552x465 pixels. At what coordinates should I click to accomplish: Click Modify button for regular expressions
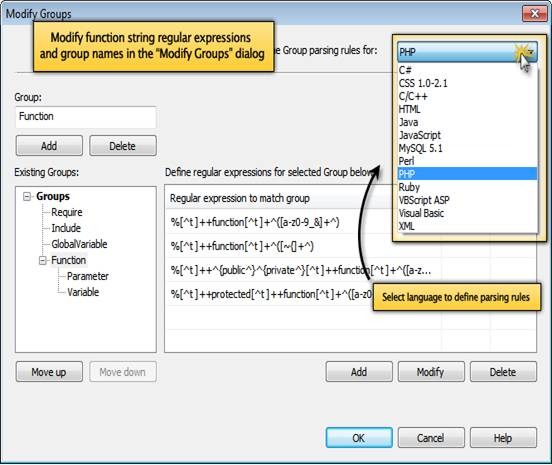(x=431, y=372)
